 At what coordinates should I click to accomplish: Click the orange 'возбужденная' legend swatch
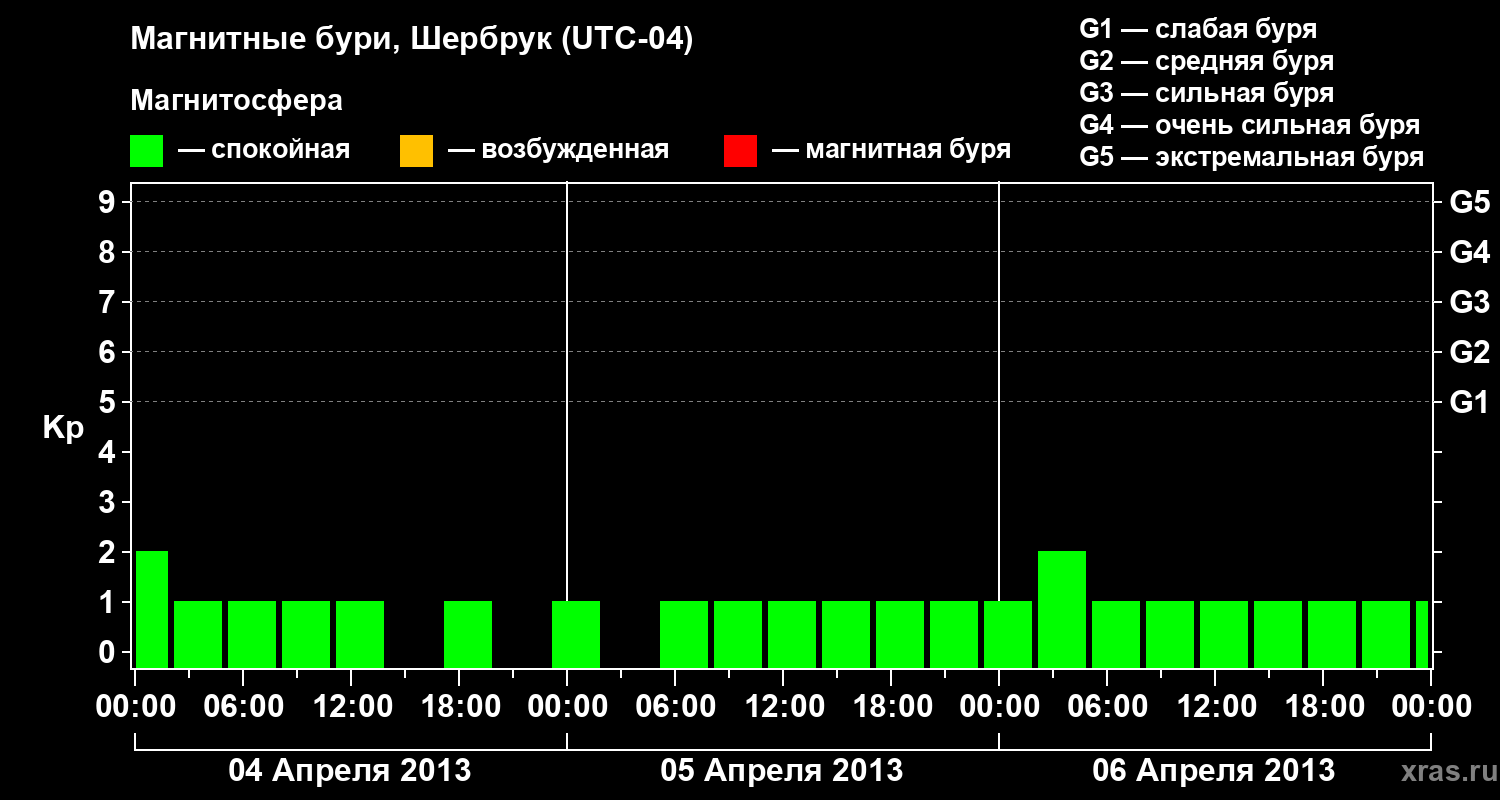[x=416, y=151]
